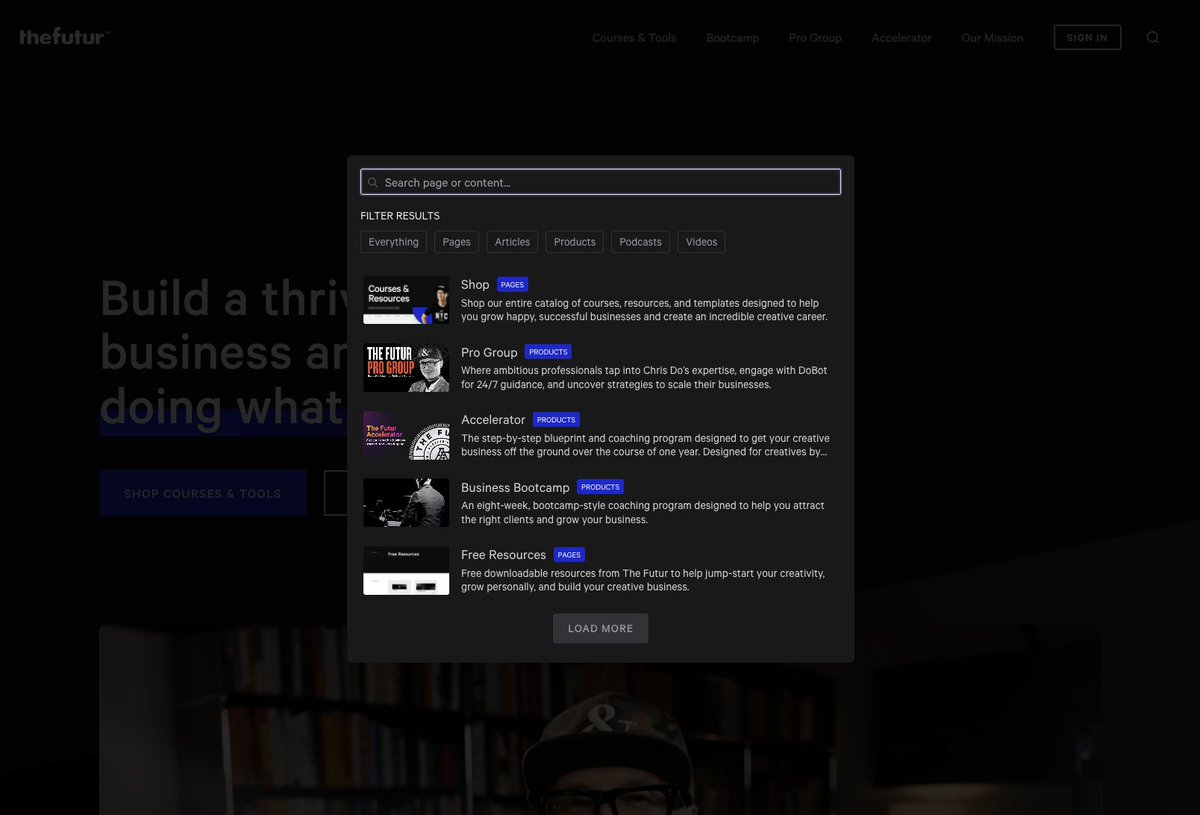Click the Business Bootcamp description text
The image size is (1200, 815).
pyautogui.click(x=643, y=512)
